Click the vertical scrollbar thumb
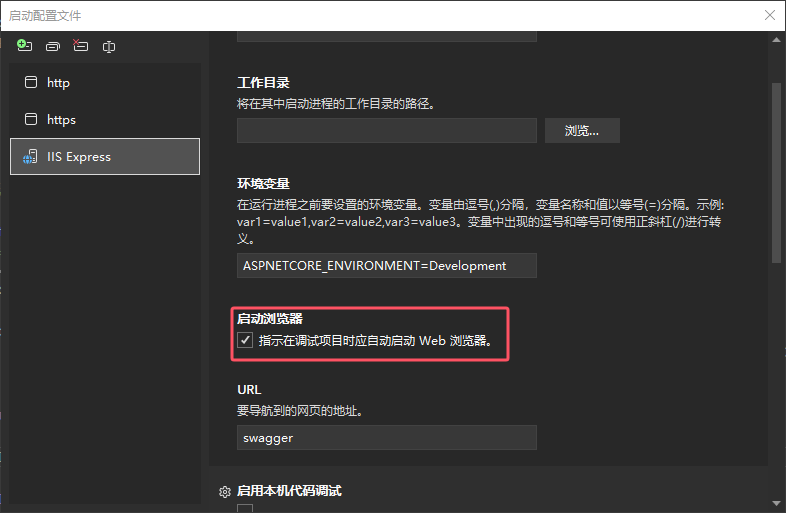This screenshot has width=786, height=513. [x=776, y=173]
